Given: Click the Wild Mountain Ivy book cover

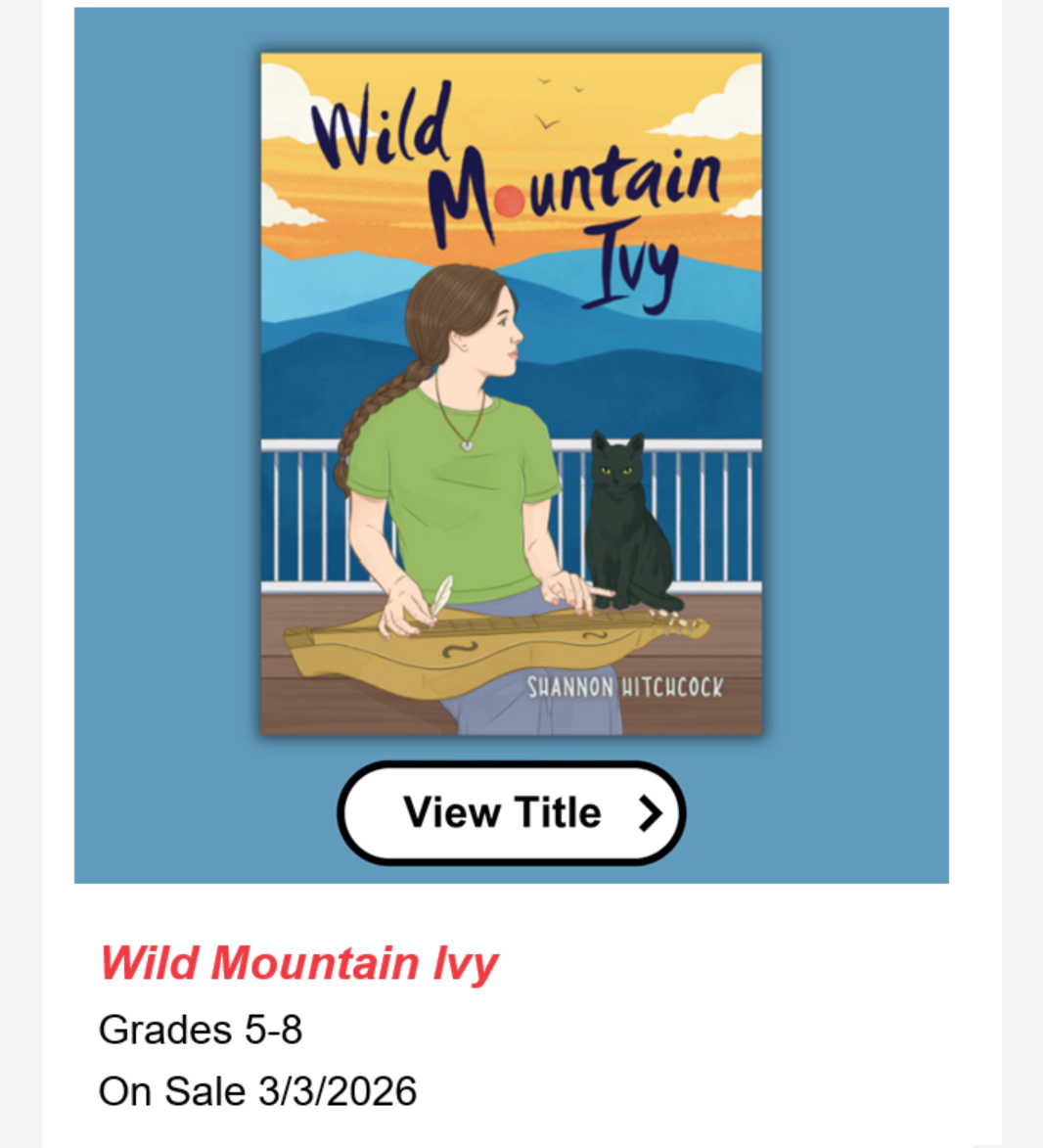Looking at the screenshot, I should coord(511,391).
